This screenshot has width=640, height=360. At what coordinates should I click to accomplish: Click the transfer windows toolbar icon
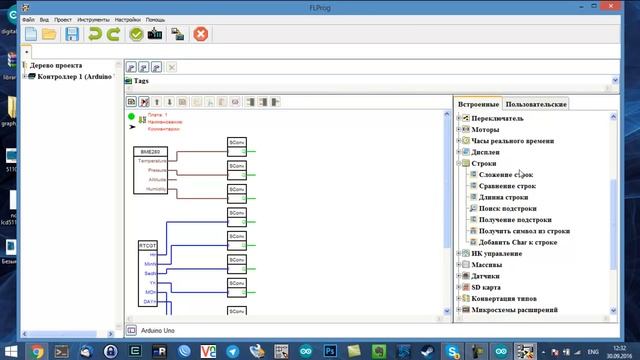(x=177, y=34)
